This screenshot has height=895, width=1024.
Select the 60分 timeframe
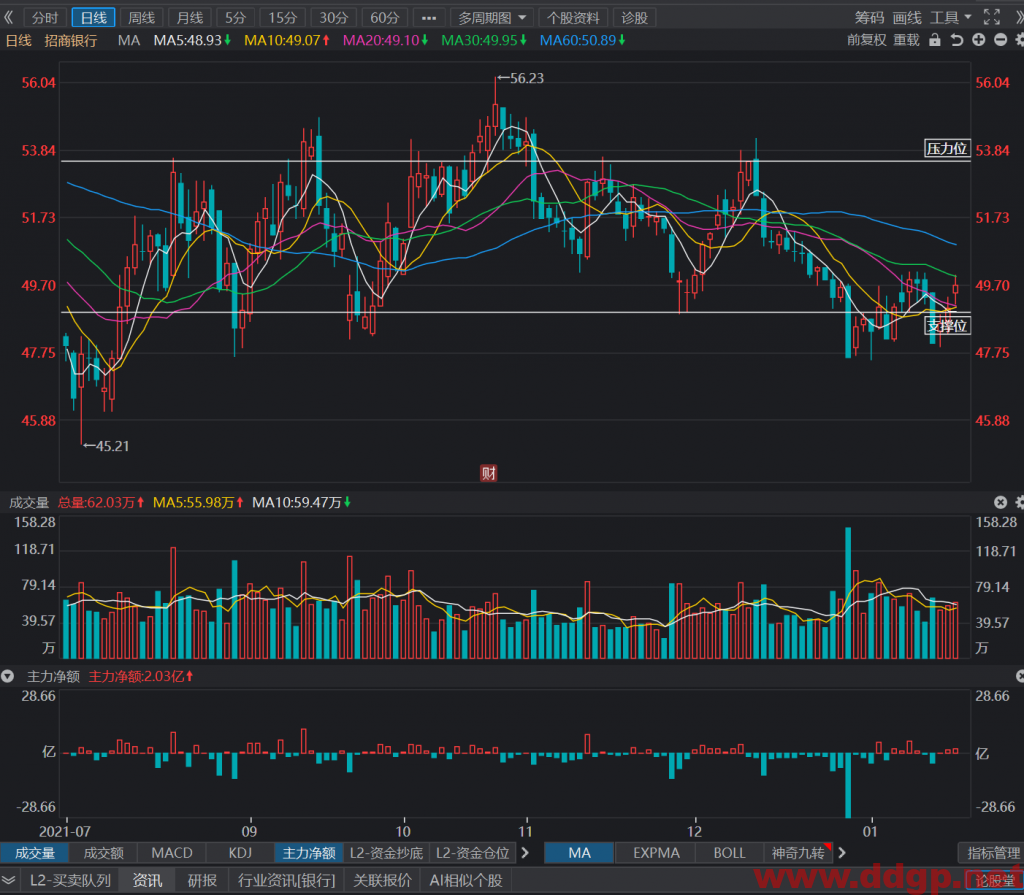click(x=384, y=18)
